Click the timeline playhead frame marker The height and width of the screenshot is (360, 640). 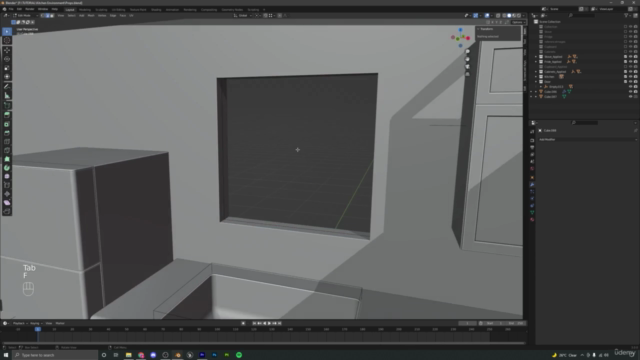38,329
